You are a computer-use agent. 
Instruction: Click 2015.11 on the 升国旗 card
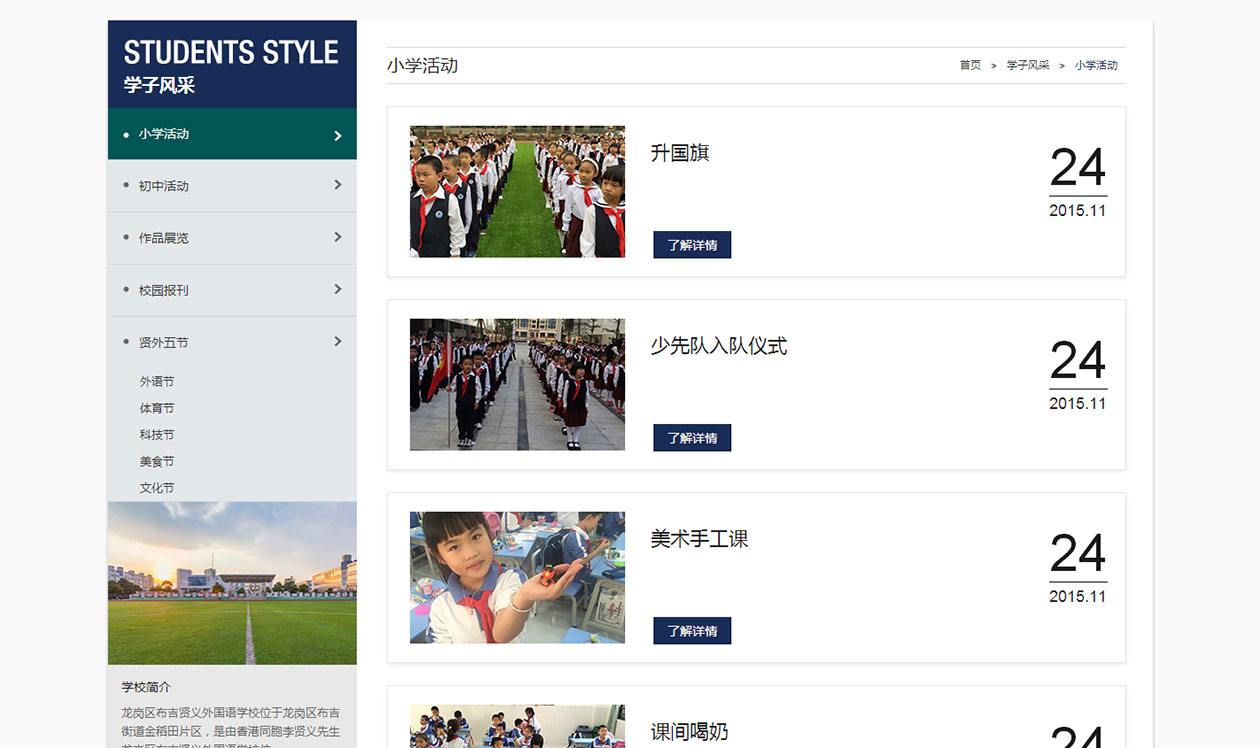coord(1078,211)
